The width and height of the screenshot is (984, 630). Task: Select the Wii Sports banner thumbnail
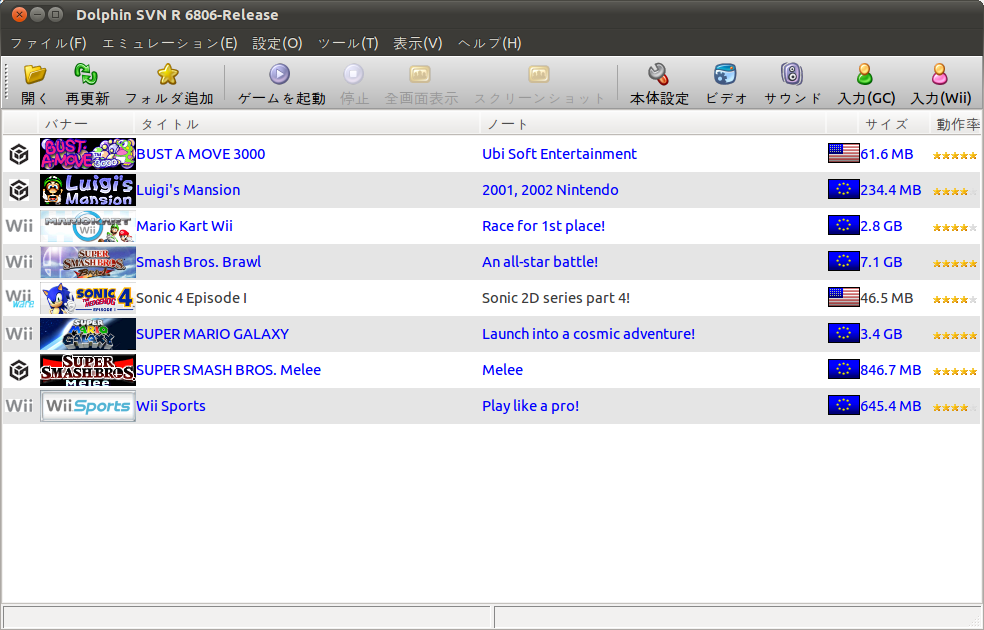click(x=88, y=406)
